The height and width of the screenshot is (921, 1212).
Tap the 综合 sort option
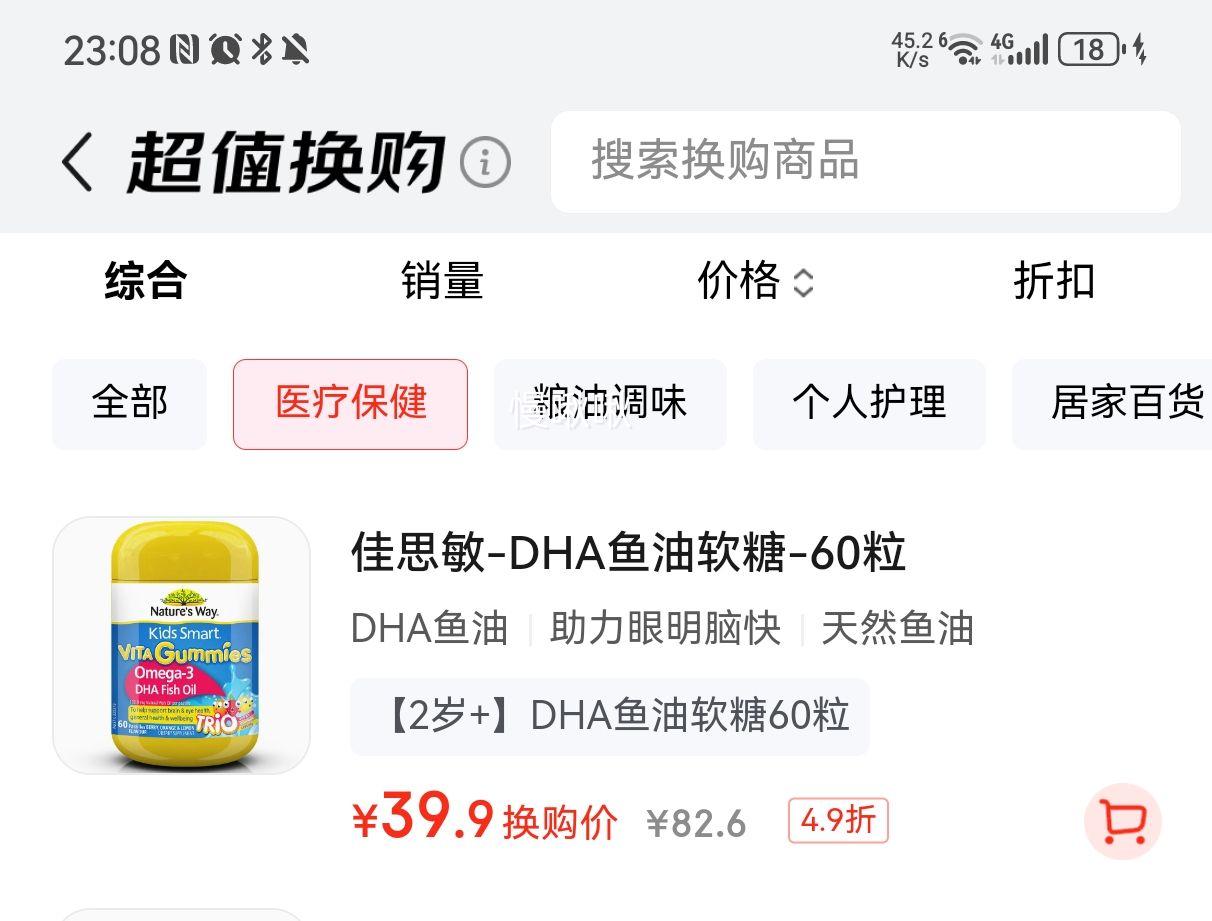(143, 283)
